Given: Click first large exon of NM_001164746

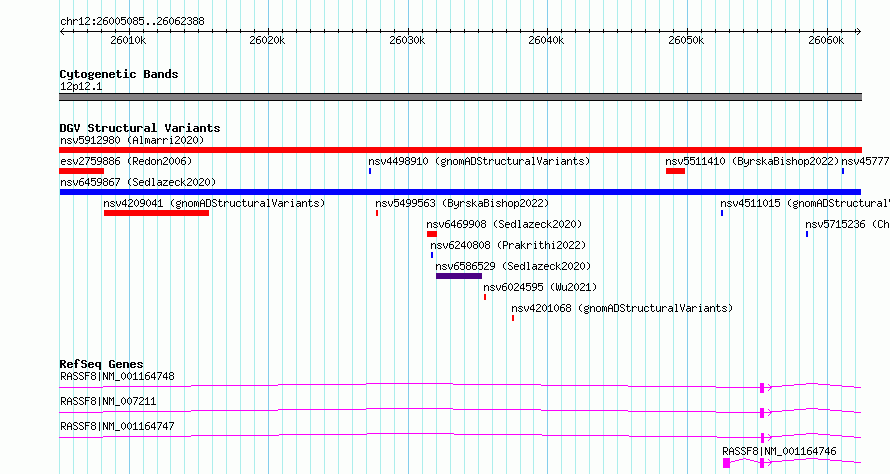Looking at the screenshot, I should pyautogui.click(x=726, y=463).
